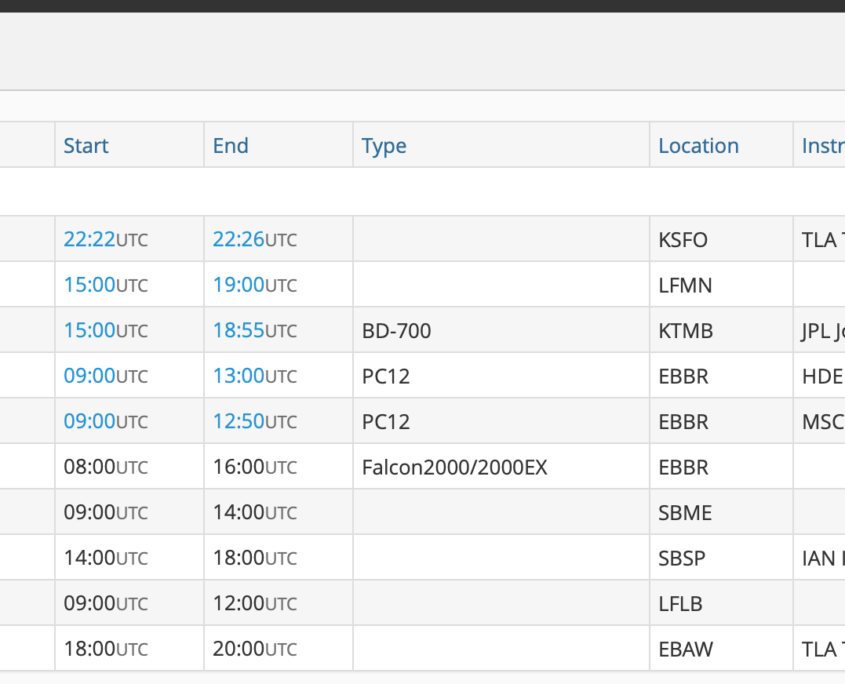Viewport: 845px width, 684px height.
Task: Click the KTMB location cell
Action: pyautogui.click(x=685, y=331)
